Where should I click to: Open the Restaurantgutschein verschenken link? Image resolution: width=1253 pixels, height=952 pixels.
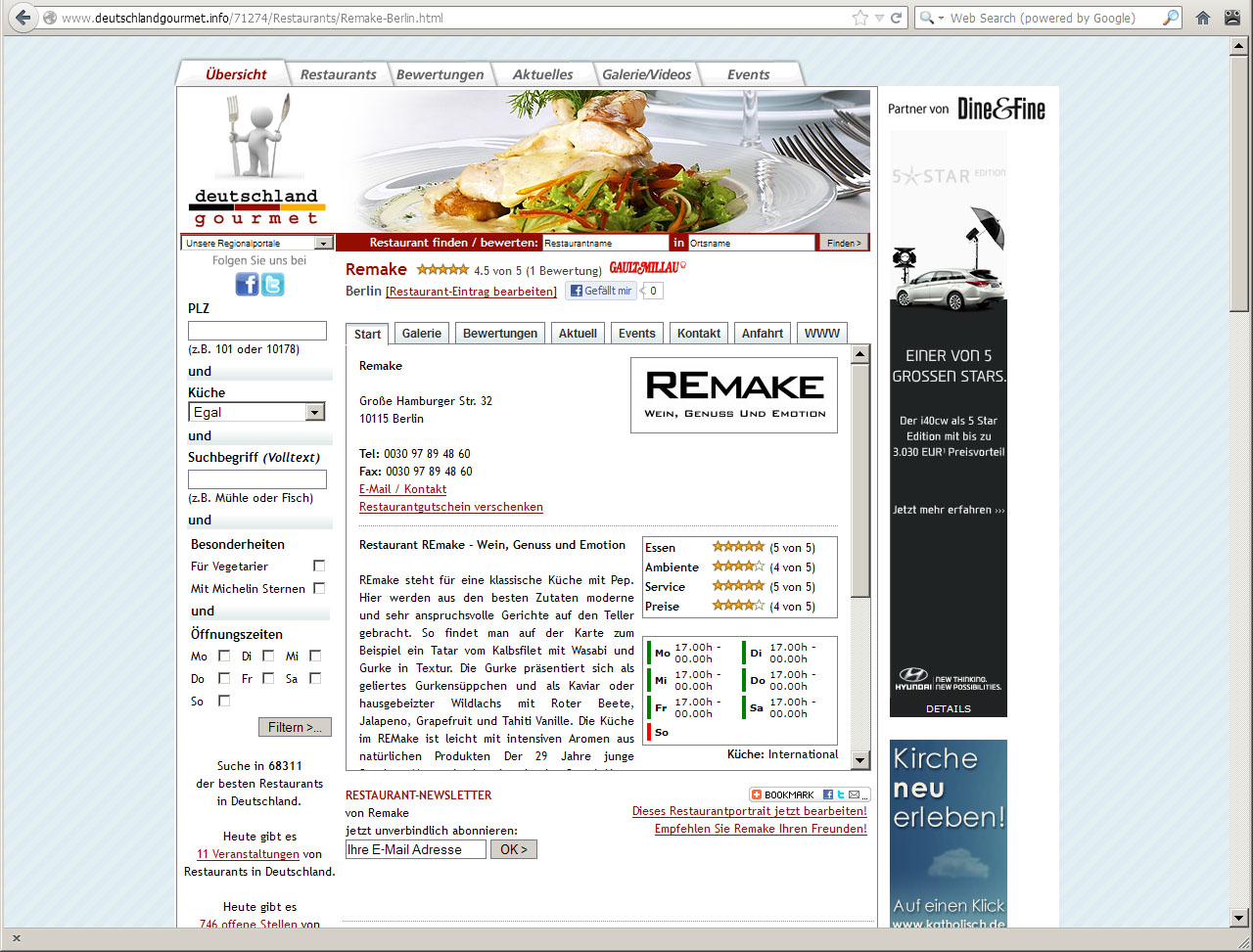pos(450,507)
